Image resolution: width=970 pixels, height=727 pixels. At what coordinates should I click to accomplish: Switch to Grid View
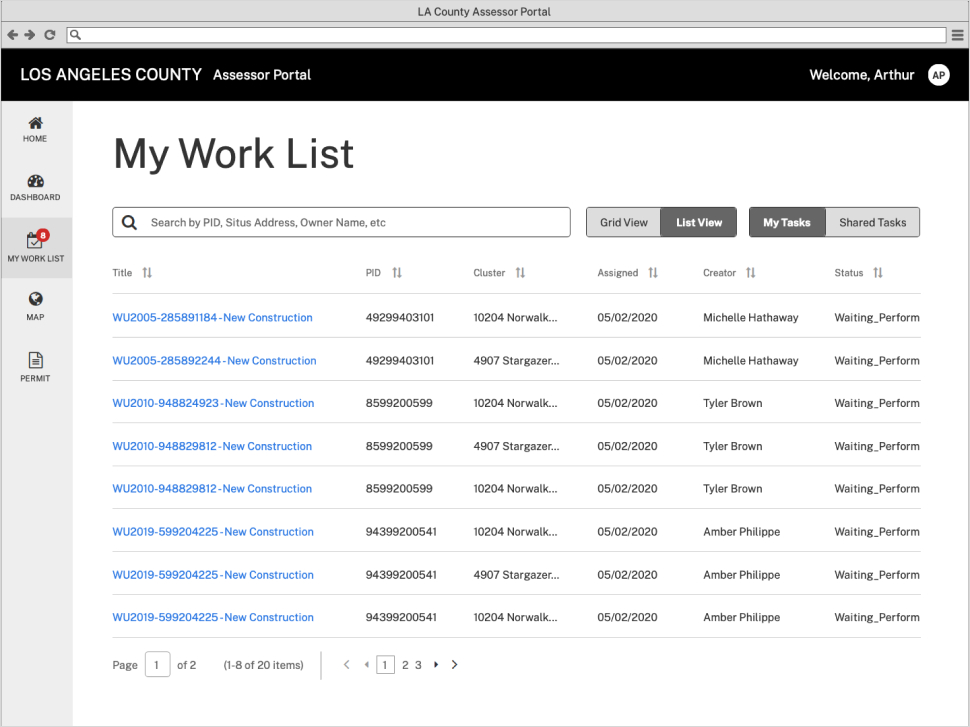(623, 222)
